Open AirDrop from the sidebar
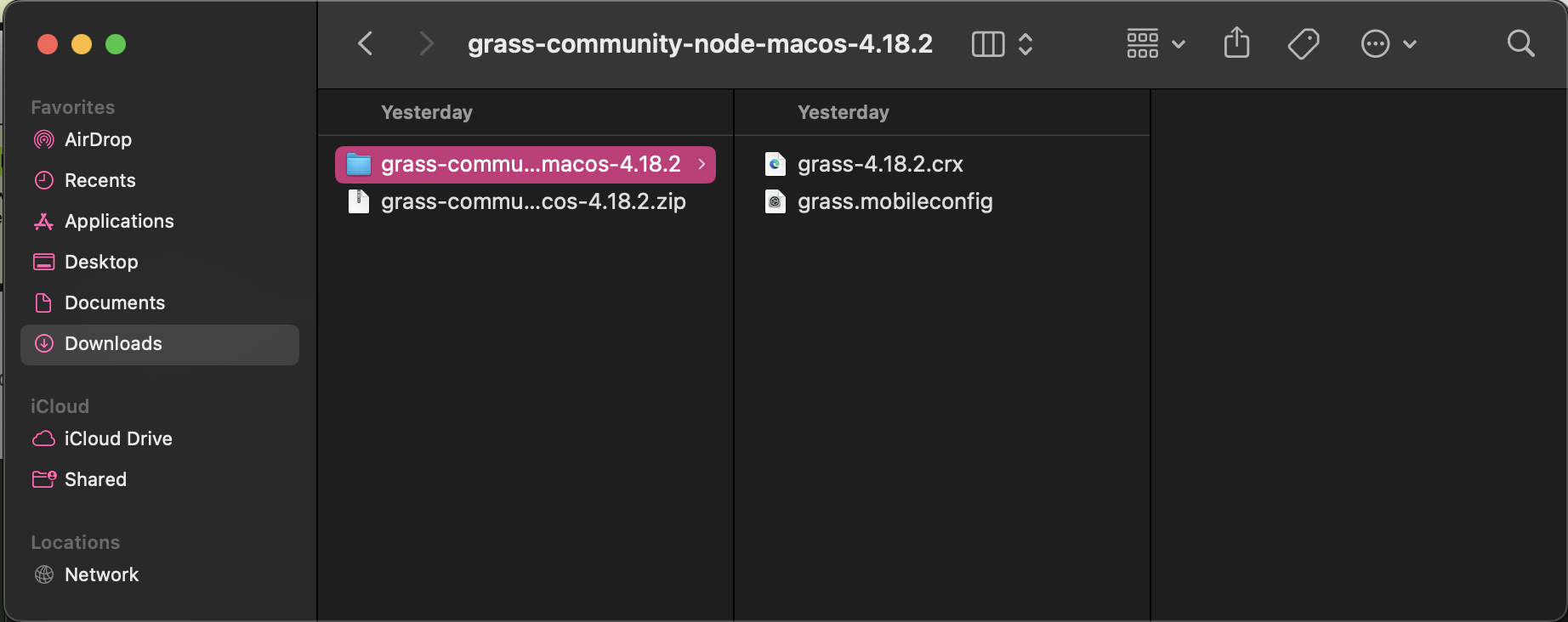 coord(43,139)
